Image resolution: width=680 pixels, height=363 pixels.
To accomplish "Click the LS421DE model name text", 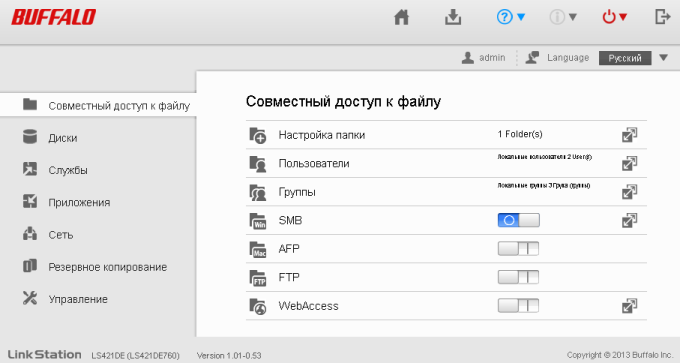I will [x=135, y=356].
